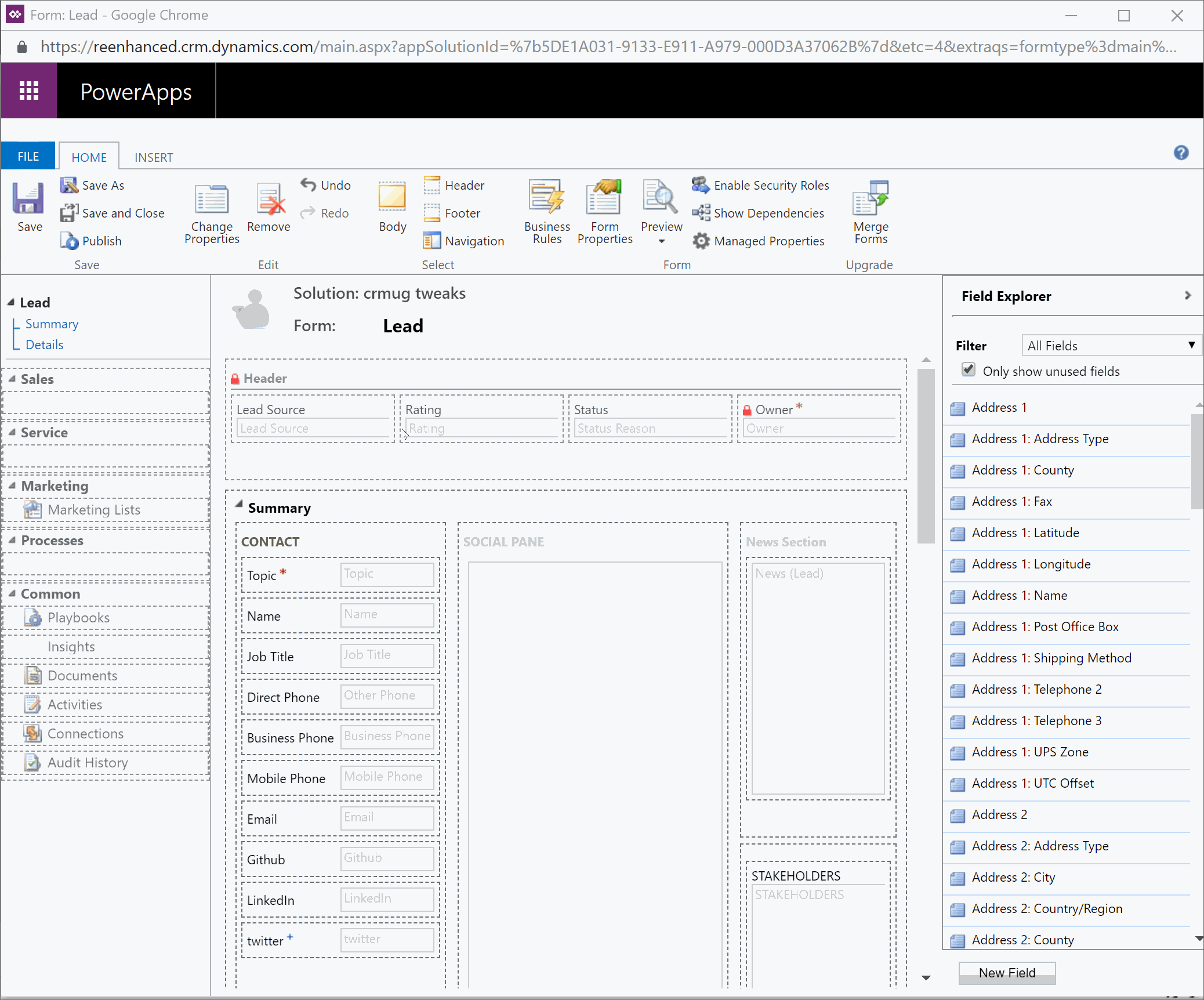Screen dimensions: 1204x1000
Task: Select the Github field on the form
Action: [340, 859]
